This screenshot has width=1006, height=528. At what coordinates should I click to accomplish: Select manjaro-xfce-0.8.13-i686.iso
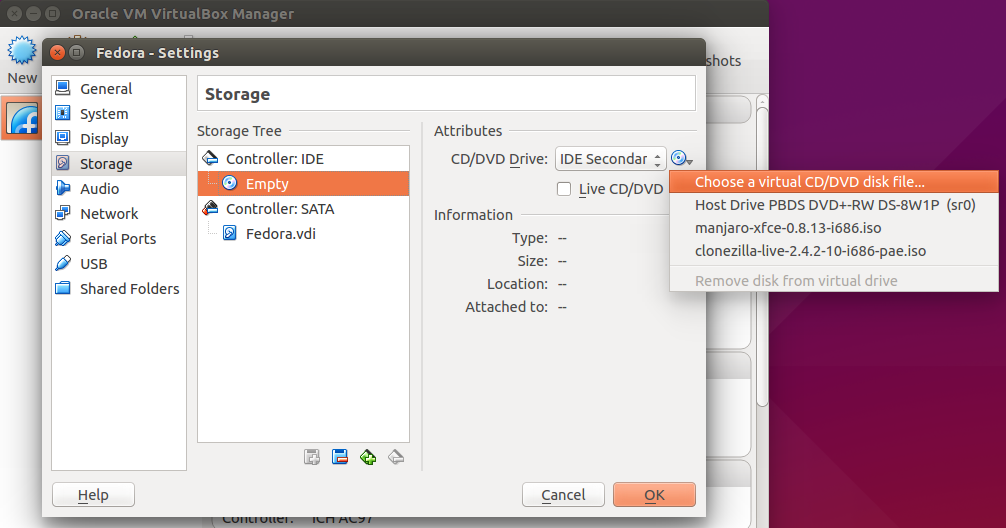tap(833, 228)
